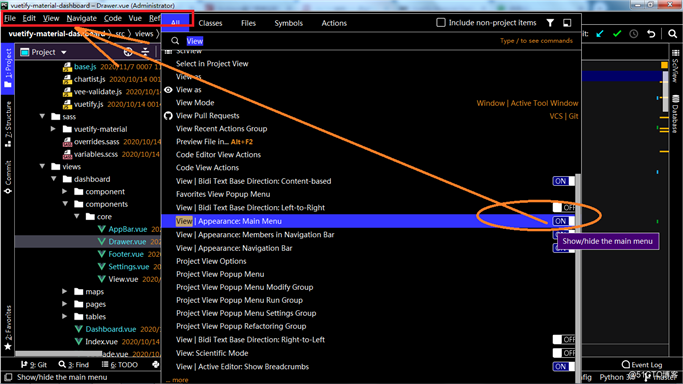Open the Git tool window button
The height and width of the screenshot is (384, 683).
coord(34,365)
